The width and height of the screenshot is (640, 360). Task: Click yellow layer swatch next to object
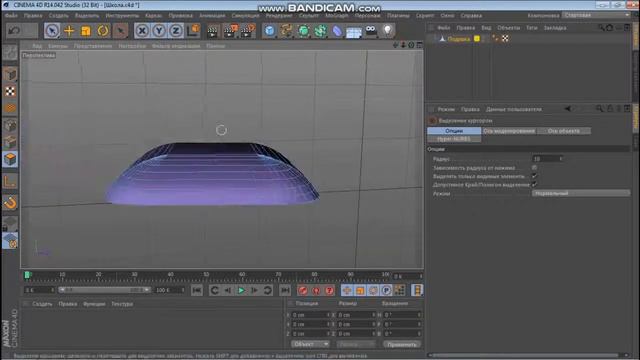(477, 38)
